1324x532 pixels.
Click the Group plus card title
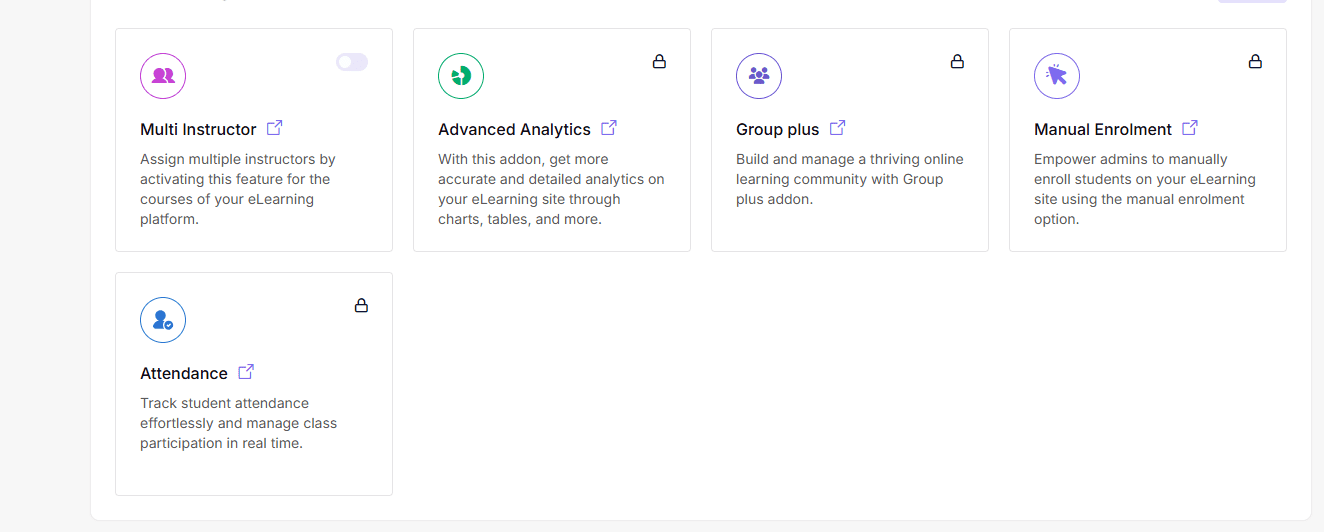[x=777, y=129]
